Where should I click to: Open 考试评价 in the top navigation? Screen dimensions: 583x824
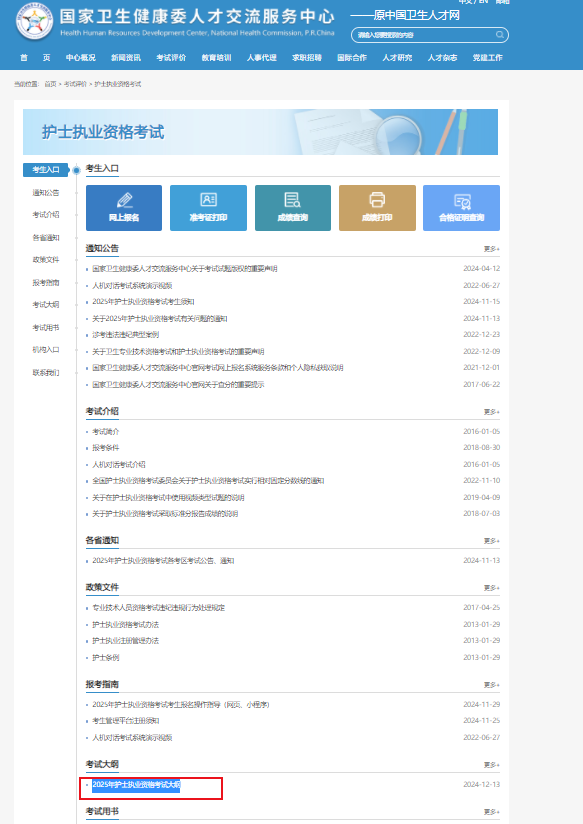click(x=171, y=58)
